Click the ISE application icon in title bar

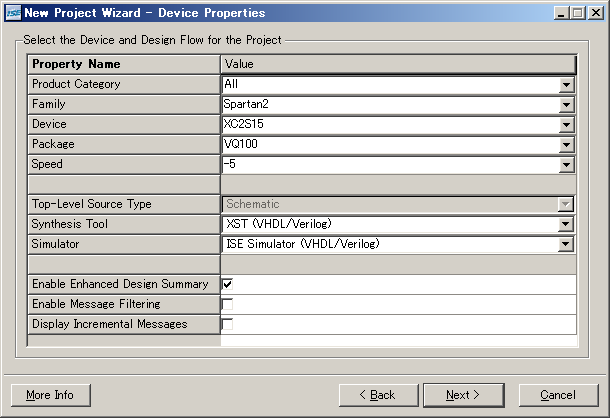[13, 13]
